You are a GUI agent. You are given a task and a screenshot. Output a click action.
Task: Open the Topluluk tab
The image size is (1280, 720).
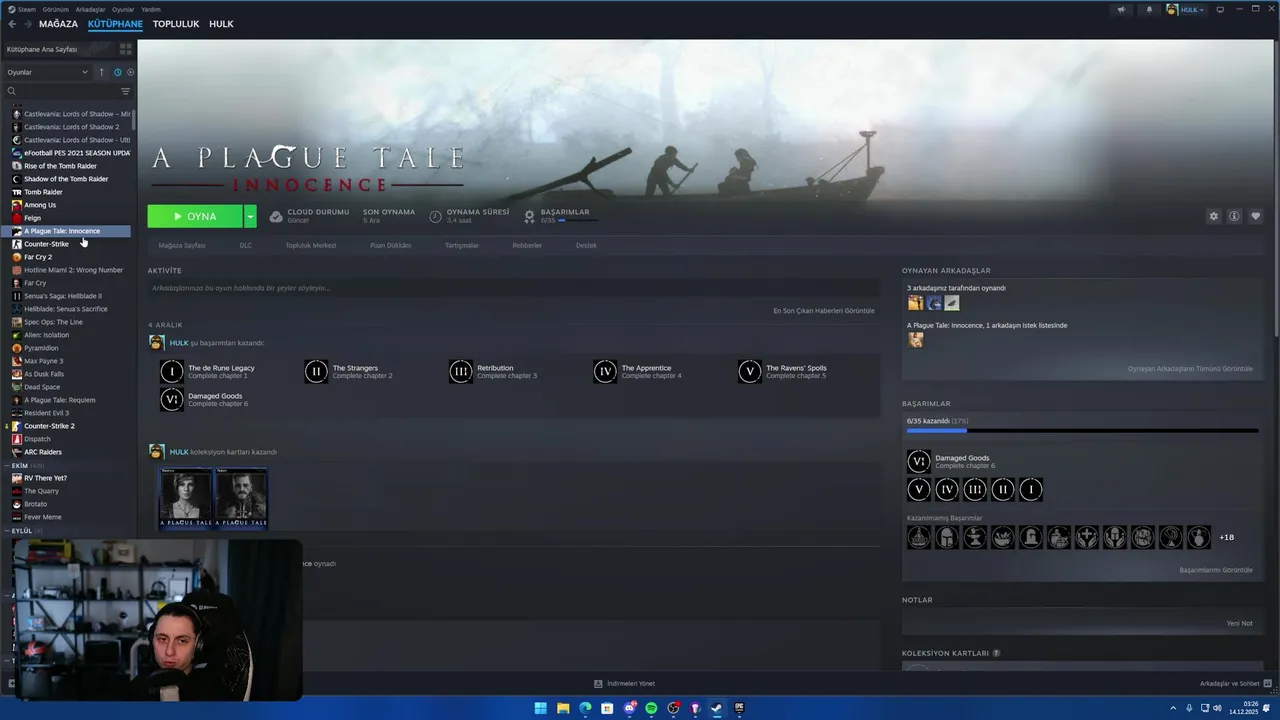coord(176,24)
